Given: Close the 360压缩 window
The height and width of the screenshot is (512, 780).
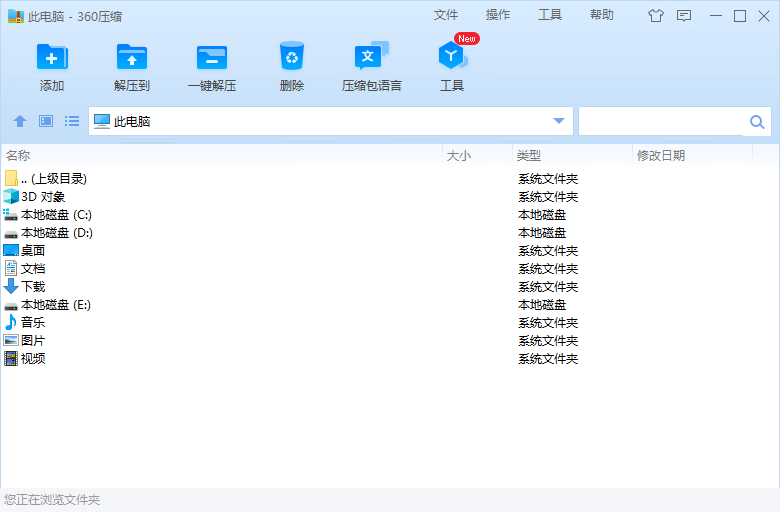Looking at the screenshot, I should [764, 16].
